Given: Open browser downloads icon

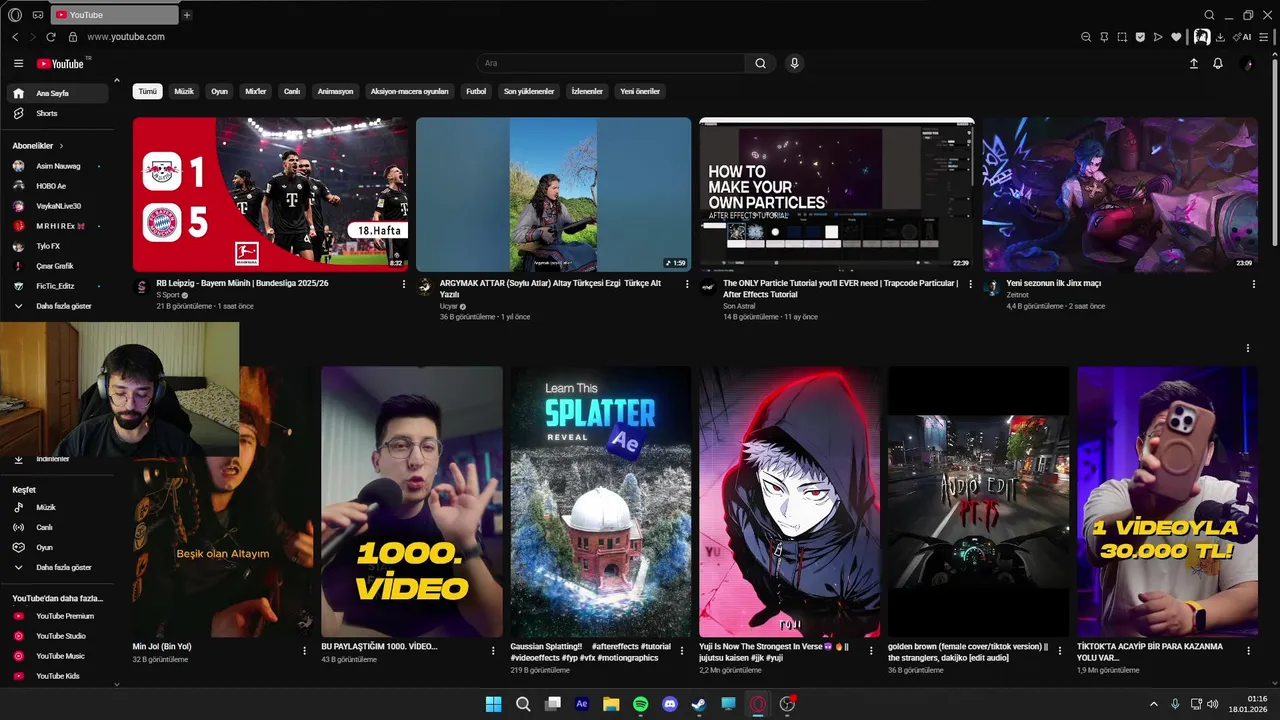Looking at the screenshot, I should click(1220, 37).
